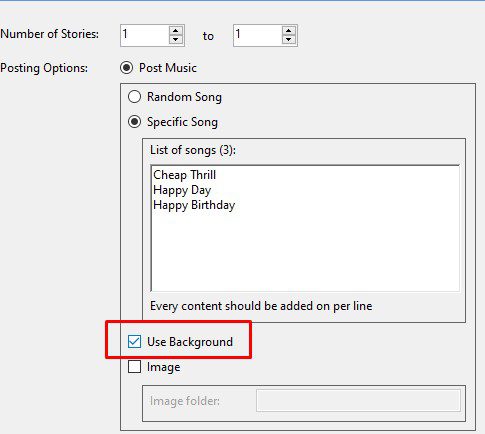Click the "Every content should be added" hint text
485x434 pixels.
pyautogui.click(x=261, y=306)
